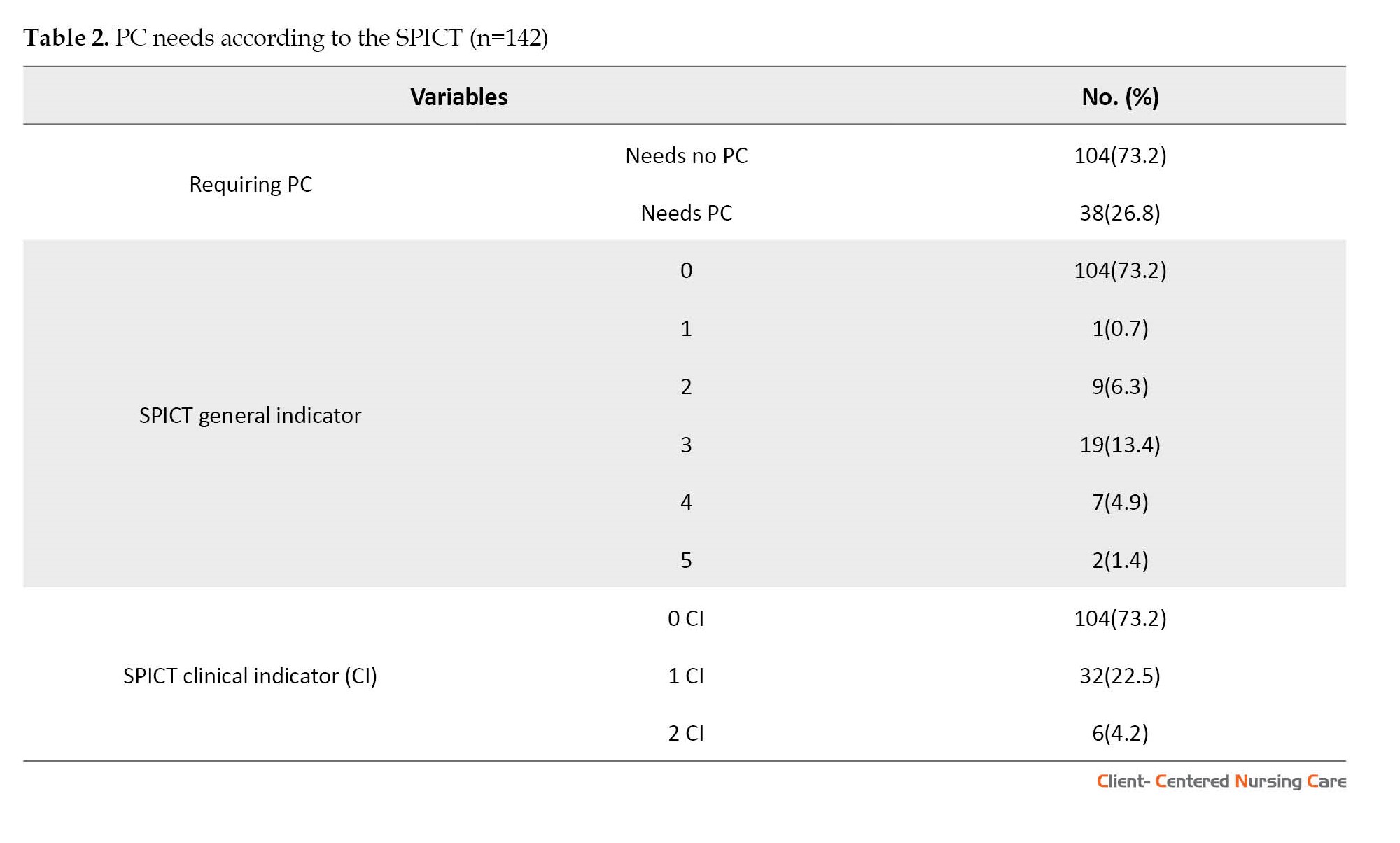Click the 38(26.8) value
This screenshot has width=1400, height=843.
click(1120, 213)
